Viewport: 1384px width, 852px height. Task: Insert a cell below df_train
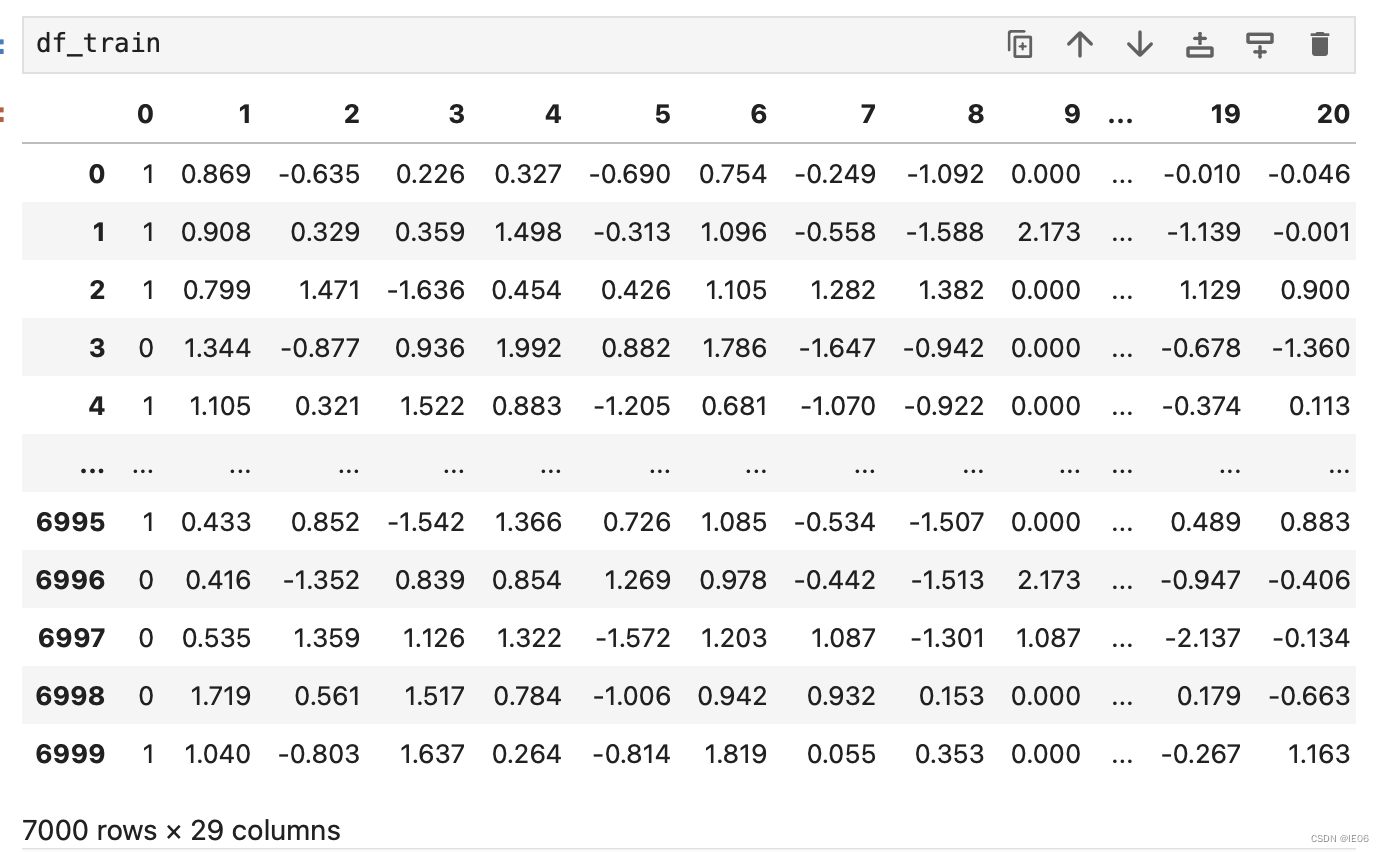(x=1259, y=44)
